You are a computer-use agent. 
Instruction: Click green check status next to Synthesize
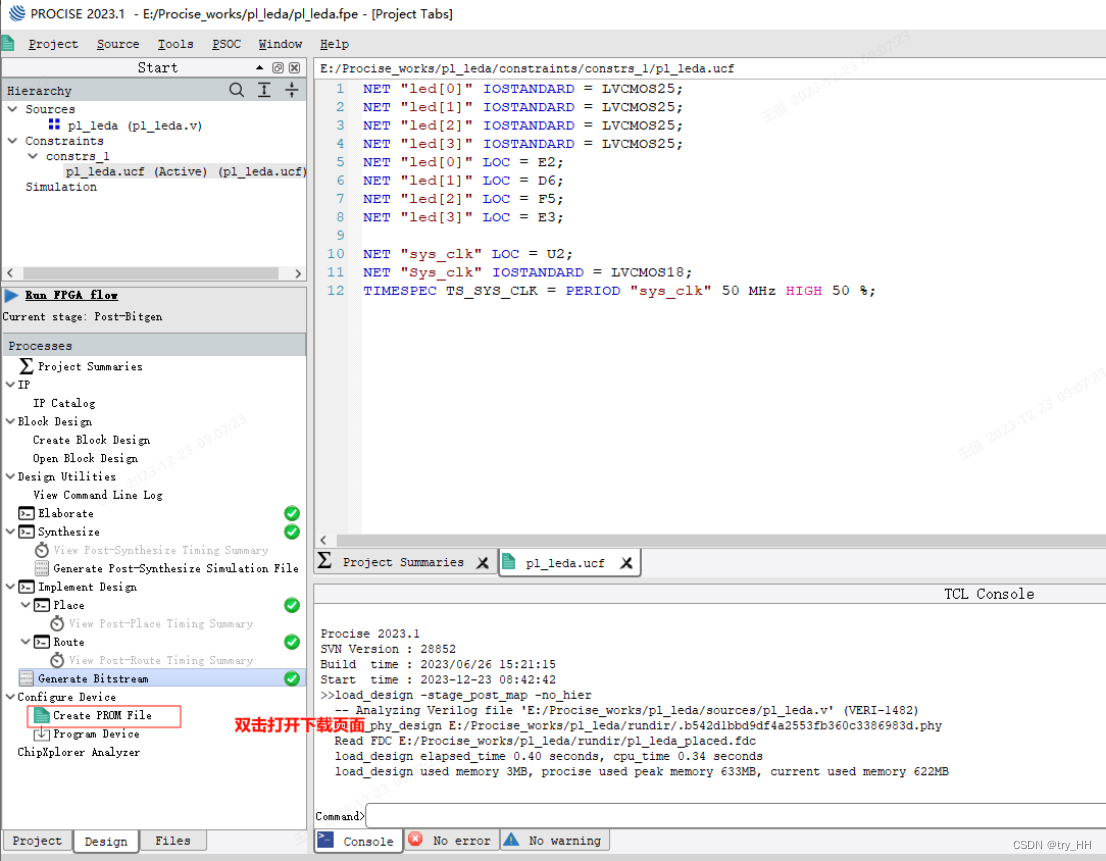point(292,532)
